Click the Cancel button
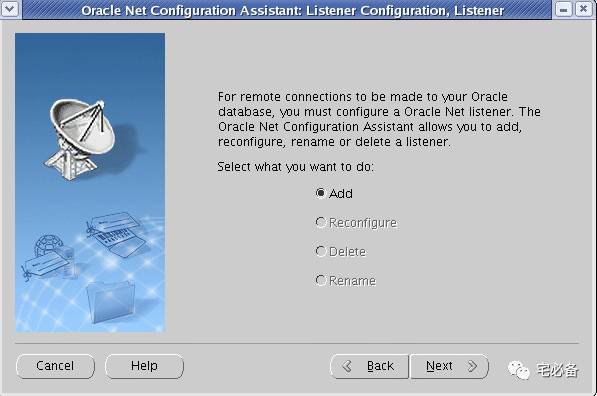The image size is (597, 396). pyautogui.click(x=55, y=366)
